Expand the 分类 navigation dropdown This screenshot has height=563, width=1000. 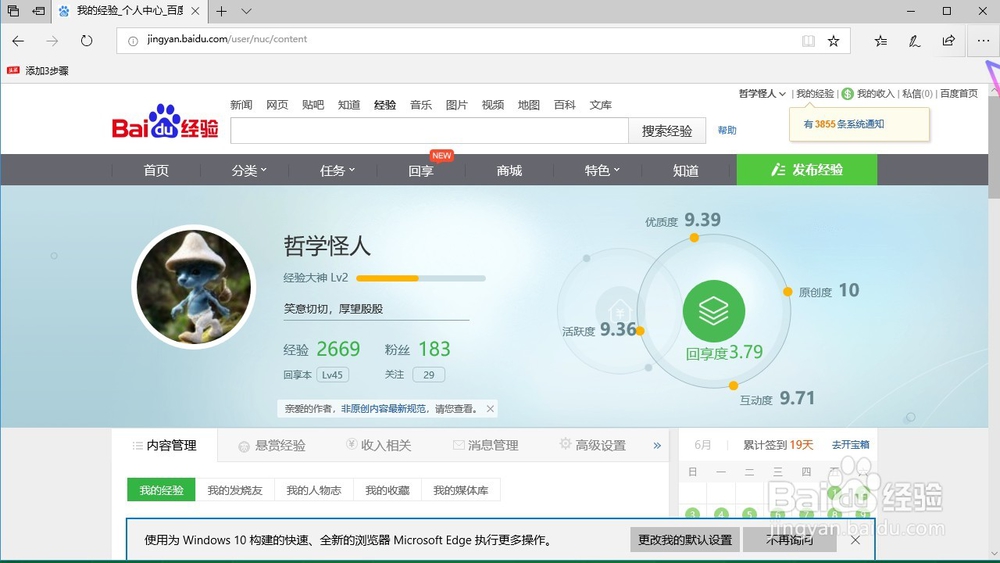coord(249,170)
